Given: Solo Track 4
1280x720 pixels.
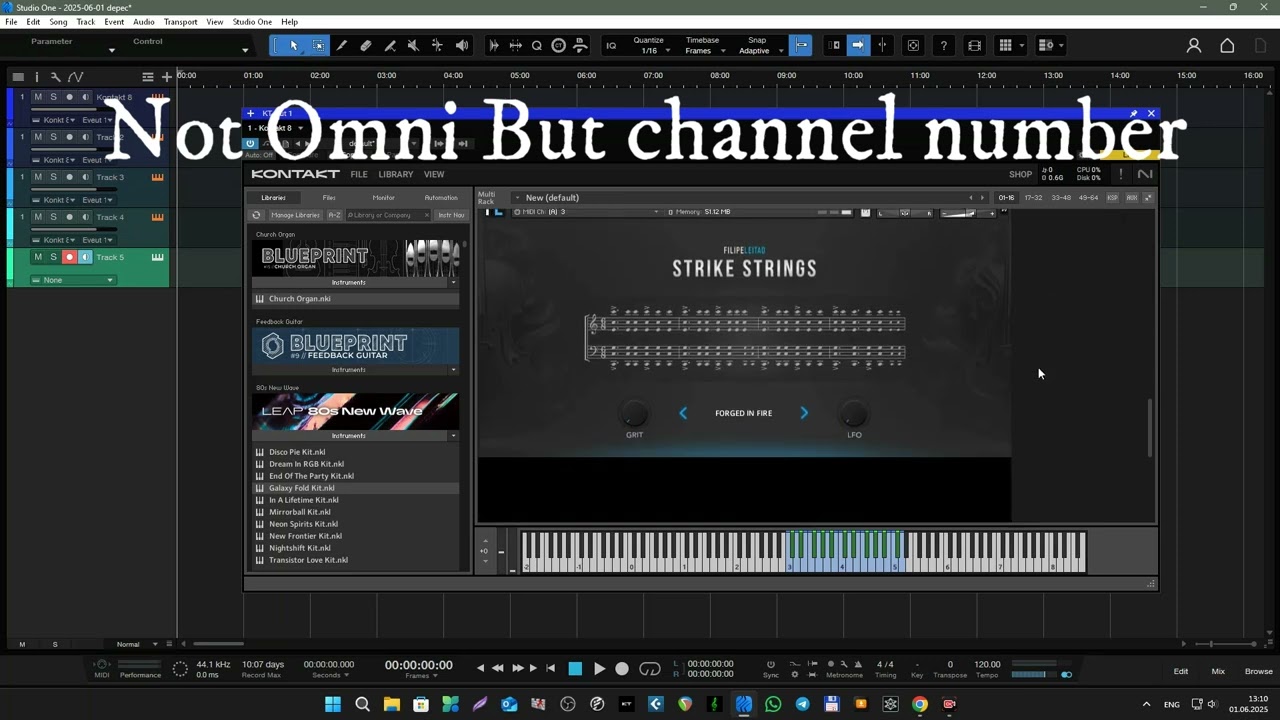Looking at the screenshot, I should pos(54,217).
